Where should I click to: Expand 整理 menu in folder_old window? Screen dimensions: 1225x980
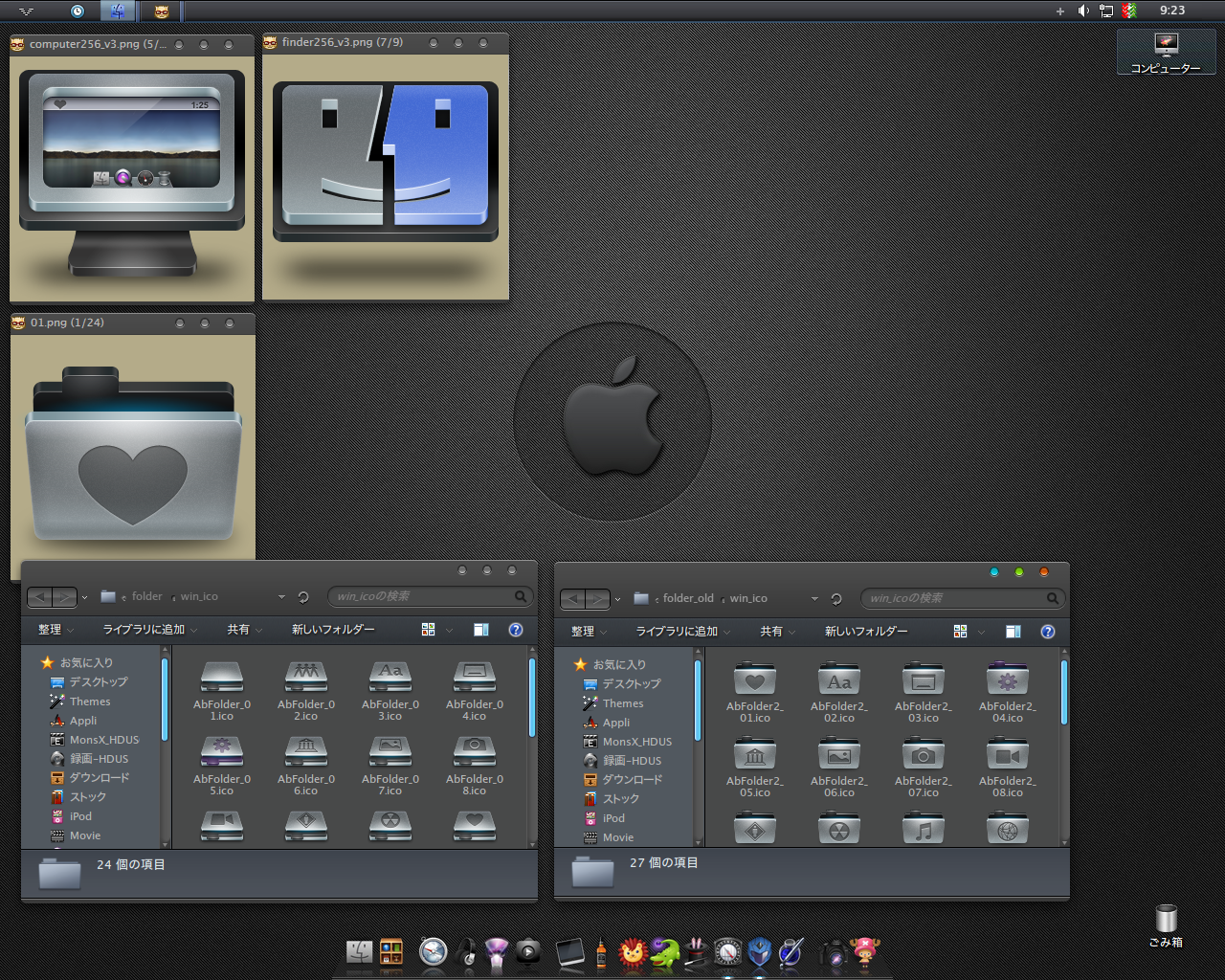coord(589,632)
